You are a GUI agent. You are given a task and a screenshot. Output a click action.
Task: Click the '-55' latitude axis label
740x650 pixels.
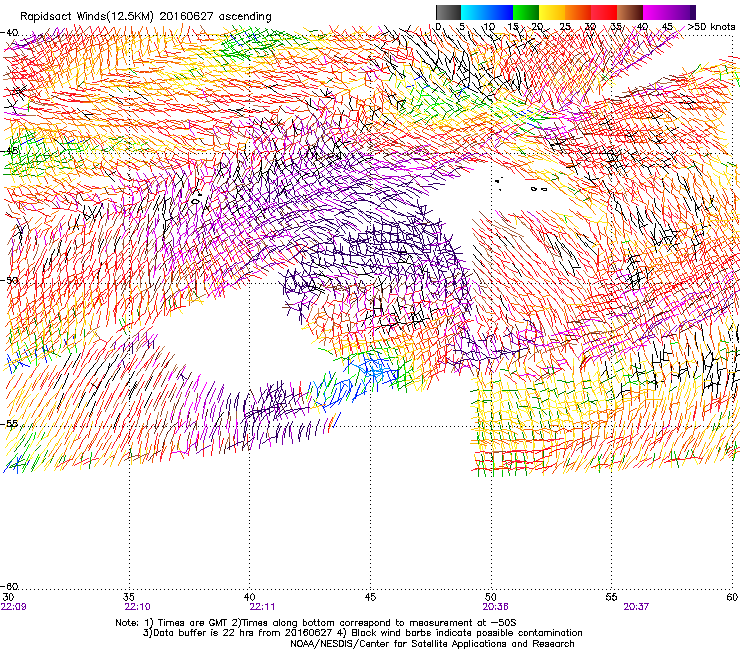tap(9, 423)
